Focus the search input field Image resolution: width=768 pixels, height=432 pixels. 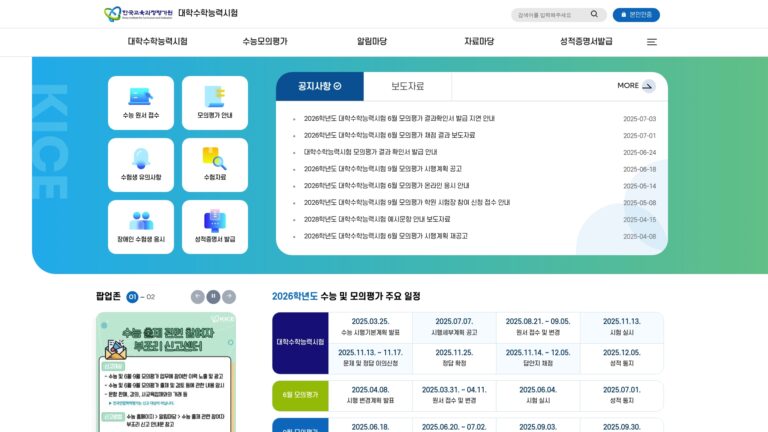551,15
